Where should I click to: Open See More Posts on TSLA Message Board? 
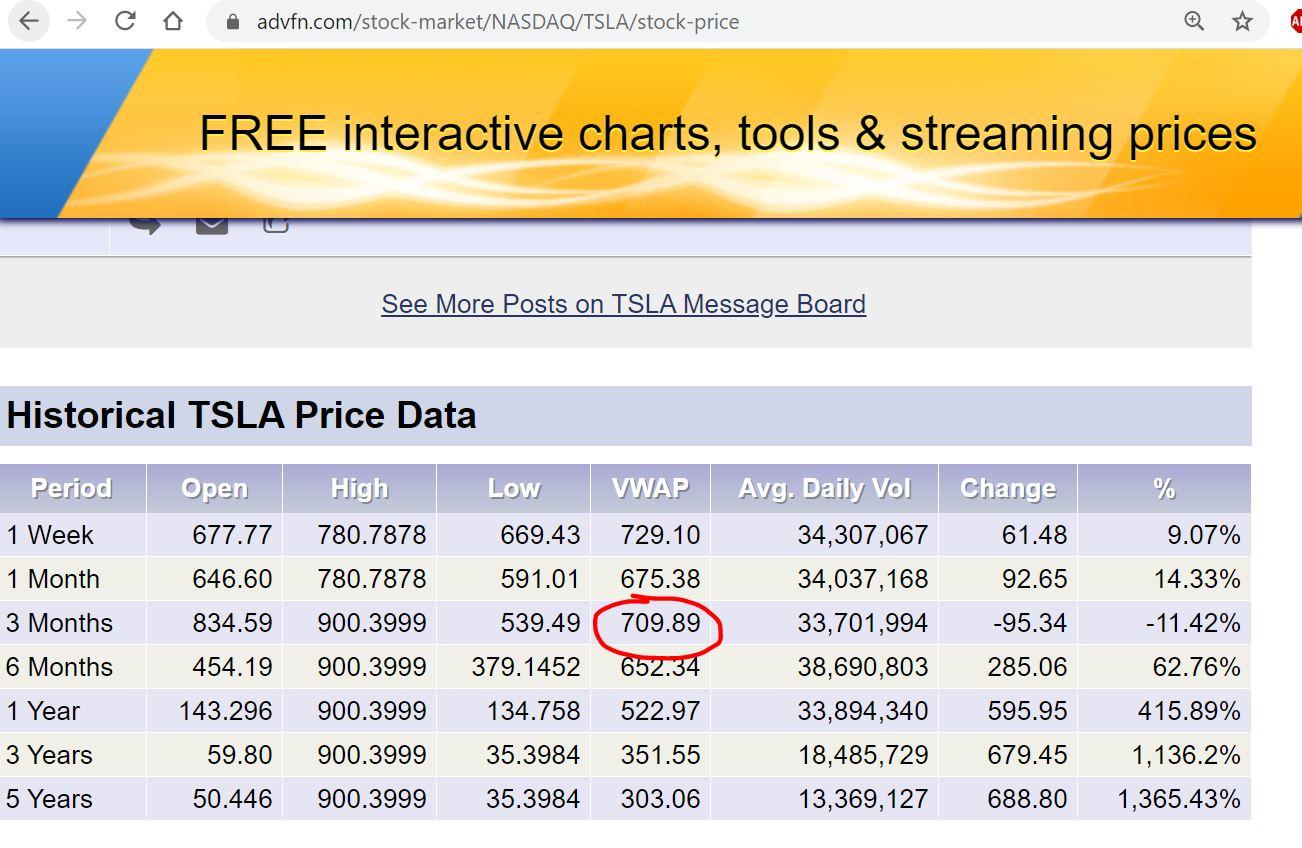click(623, 304)
